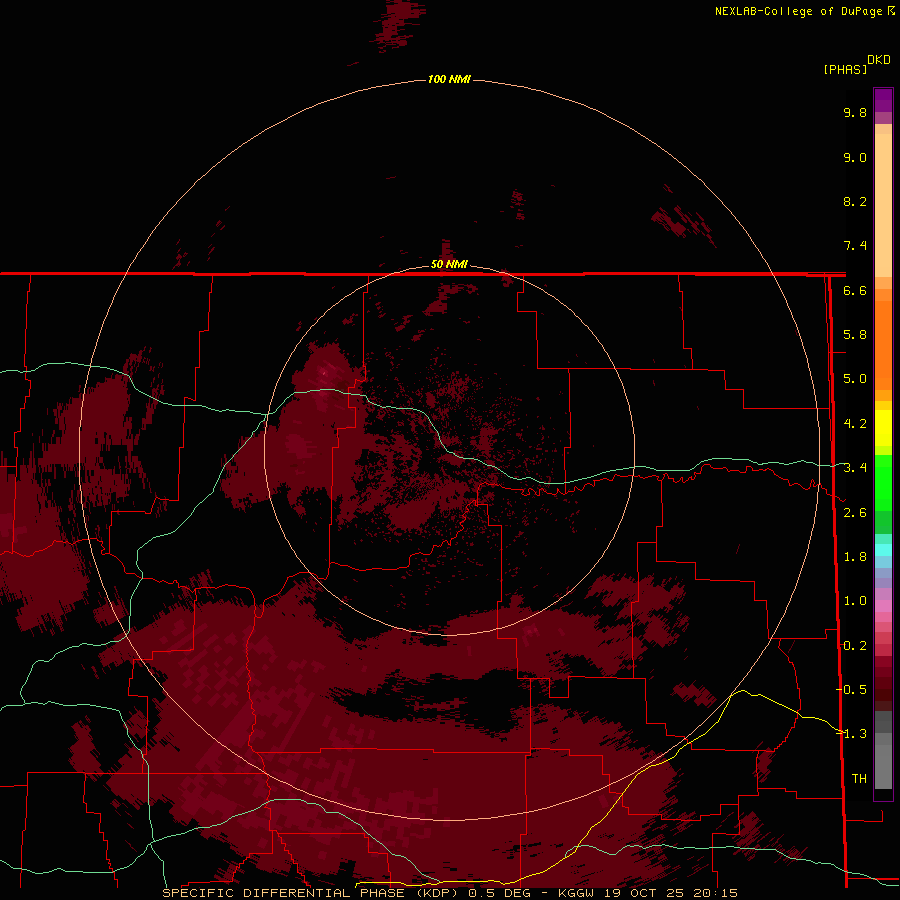Pick the bright yellow segment beside 4.2
This screenshot has width=900, height=900.
pos(883,428)
